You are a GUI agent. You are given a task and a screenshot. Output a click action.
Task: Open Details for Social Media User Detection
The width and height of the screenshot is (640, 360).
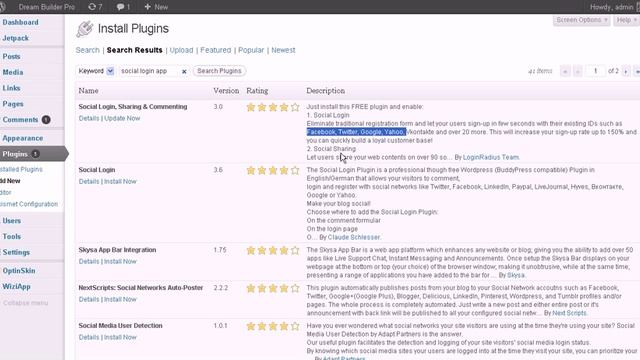89,338
